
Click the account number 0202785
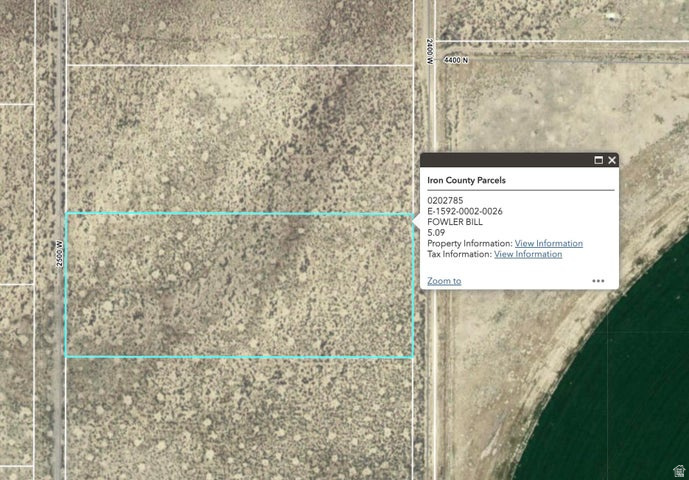[444, 200]
